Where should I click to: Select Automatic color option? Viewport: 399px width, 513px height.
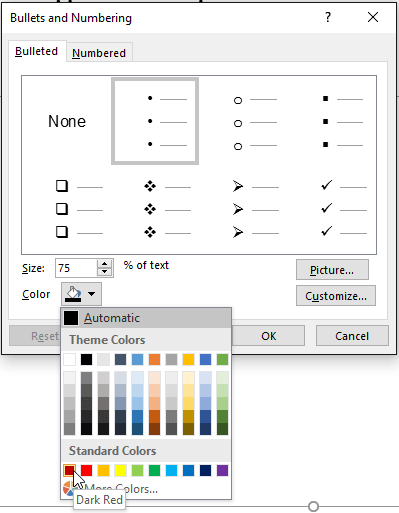[x=146, y=318]
